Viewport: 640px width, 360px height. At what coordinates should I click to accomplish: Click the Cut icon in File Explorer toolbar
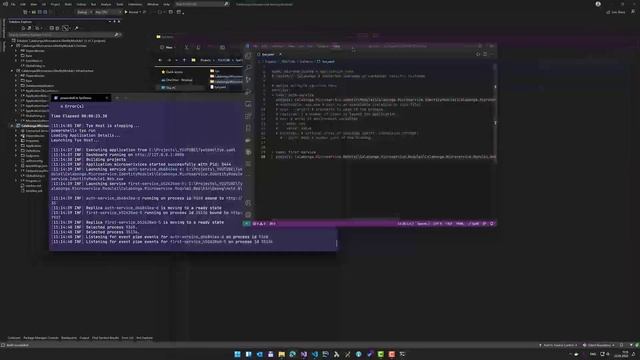click(187, 47)
